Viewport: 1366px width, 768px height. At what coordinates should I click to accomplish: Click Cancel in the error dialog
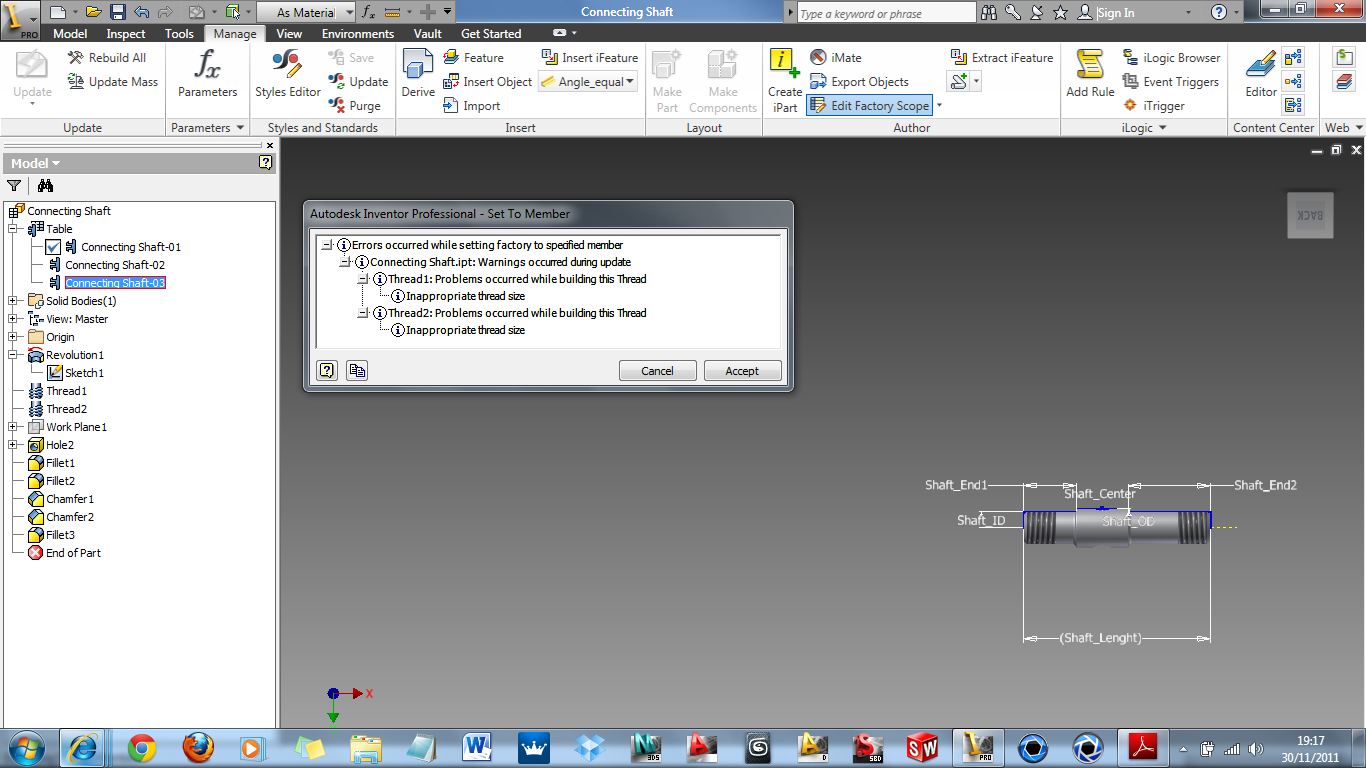657,370
